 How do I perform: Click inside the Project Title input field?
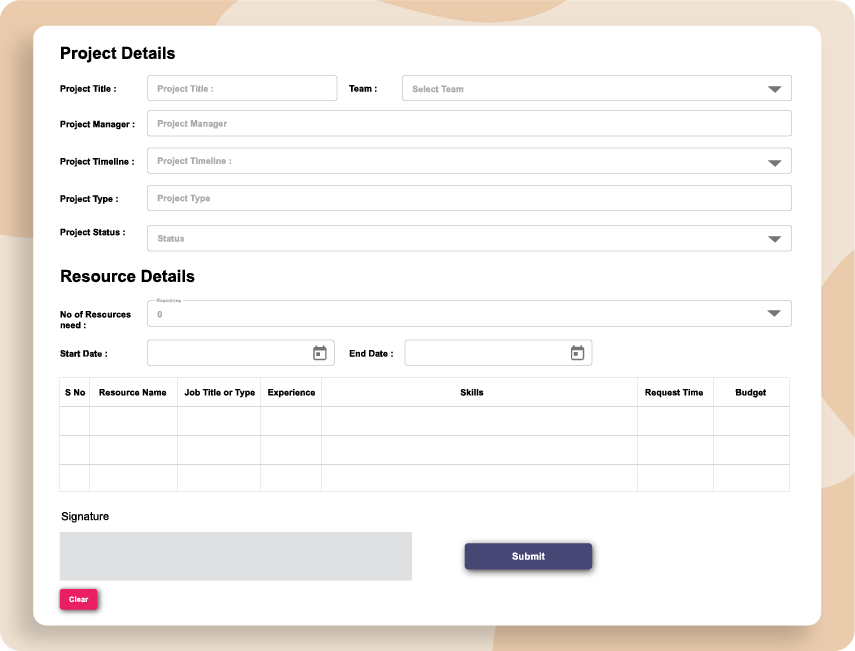click(x=240, y=88)
